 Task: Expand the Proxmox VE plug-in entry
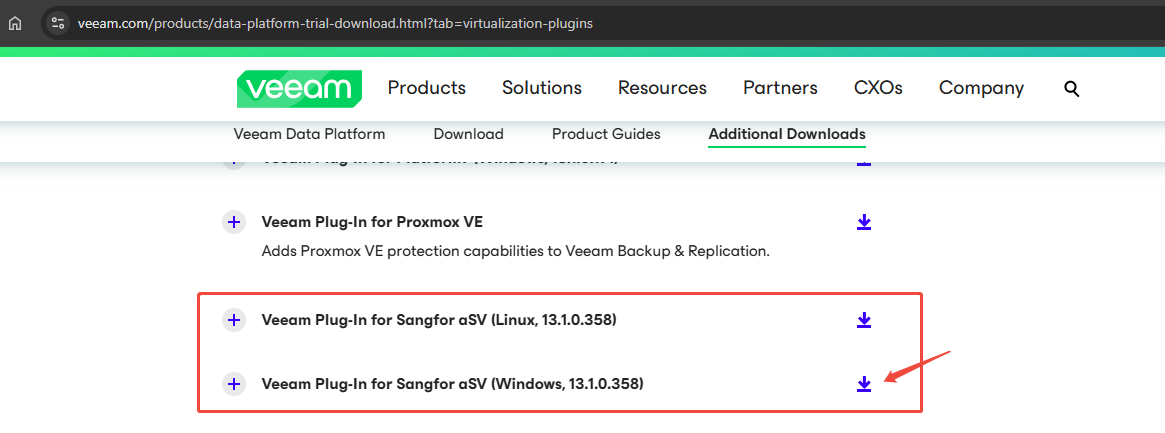click(234, 222)
